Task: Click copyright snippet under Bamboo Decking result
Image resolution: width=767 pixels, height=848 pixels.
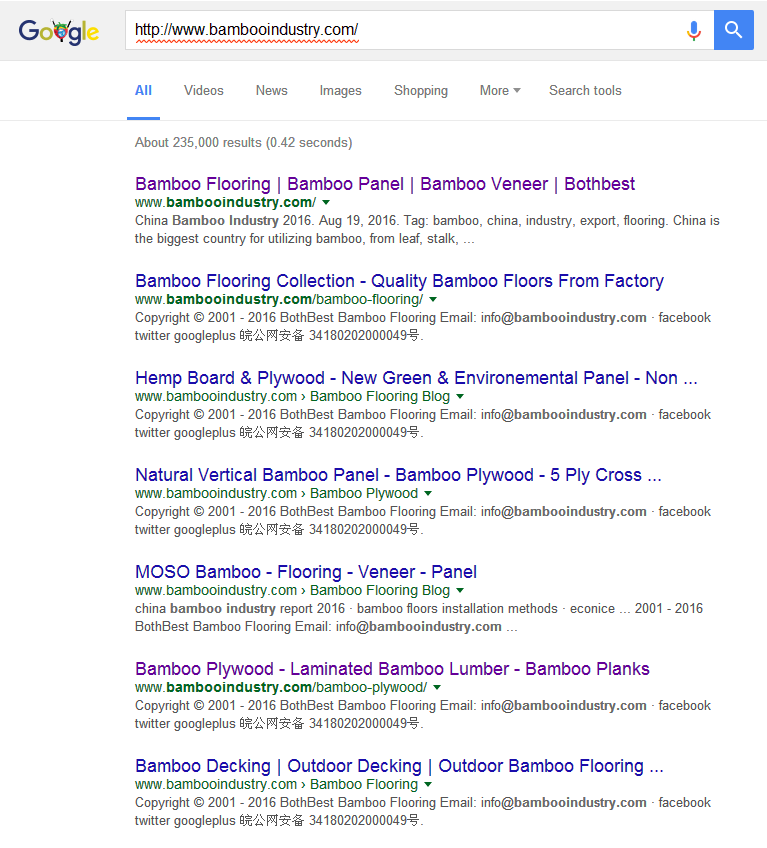Action: pyautogui.click(x=423, y=811)
